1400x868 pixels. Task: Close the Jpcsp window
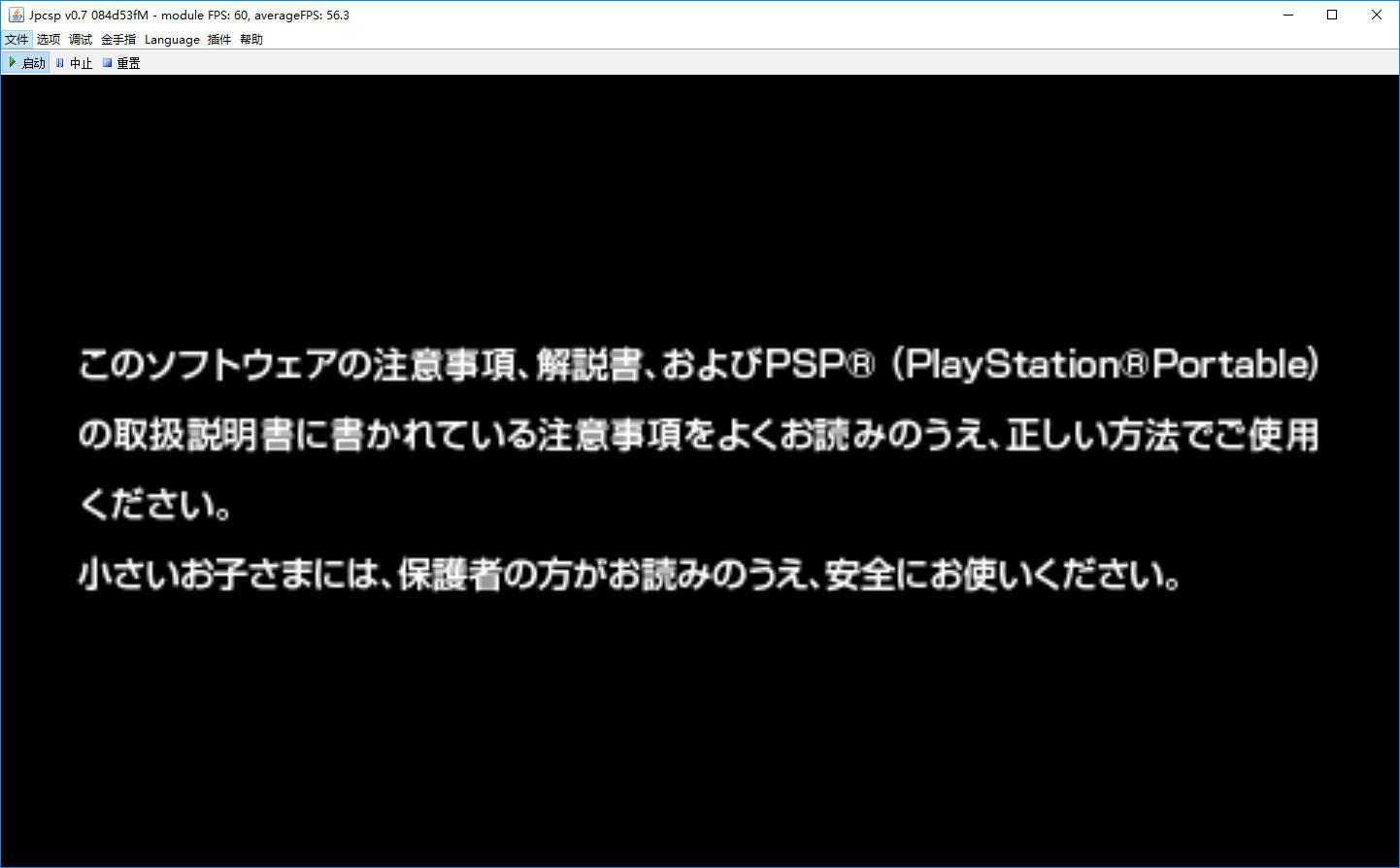(x=1377, y=15)
